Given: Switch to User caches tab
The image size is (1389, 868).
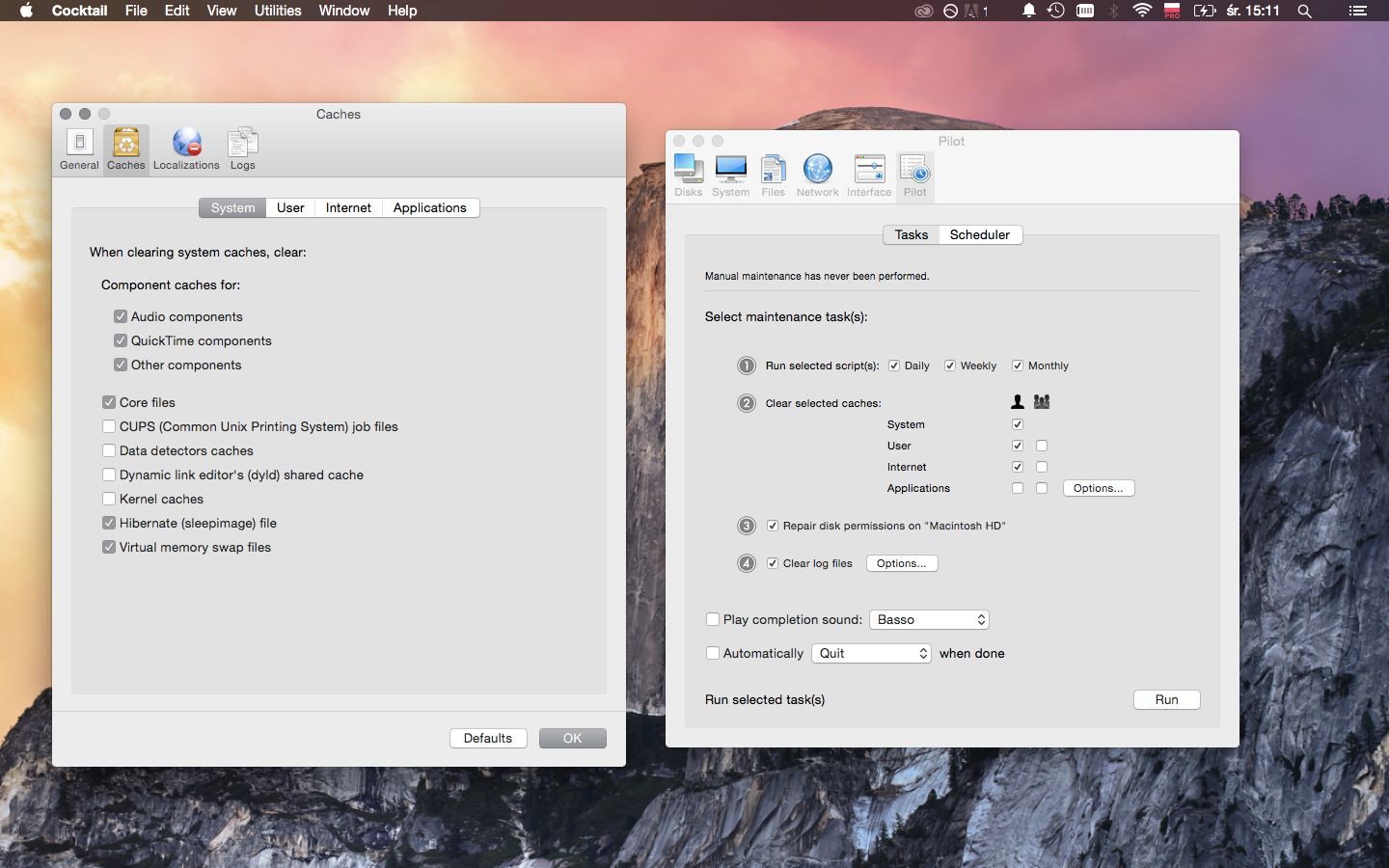Looking at the screenshot, I should [x=290, y=207].
